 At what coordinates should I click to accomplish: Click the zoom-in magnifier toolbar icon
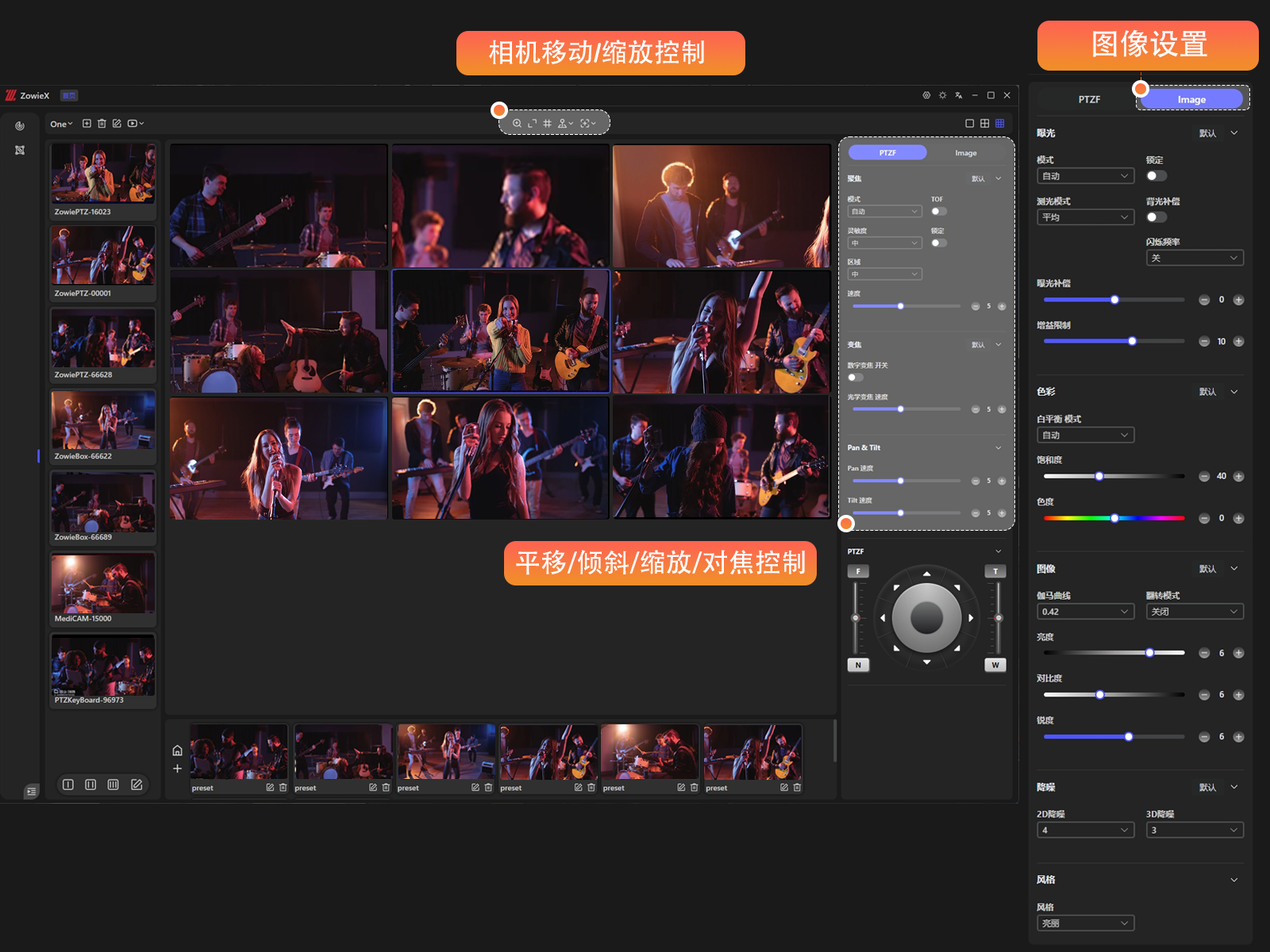tap(517, 123)
